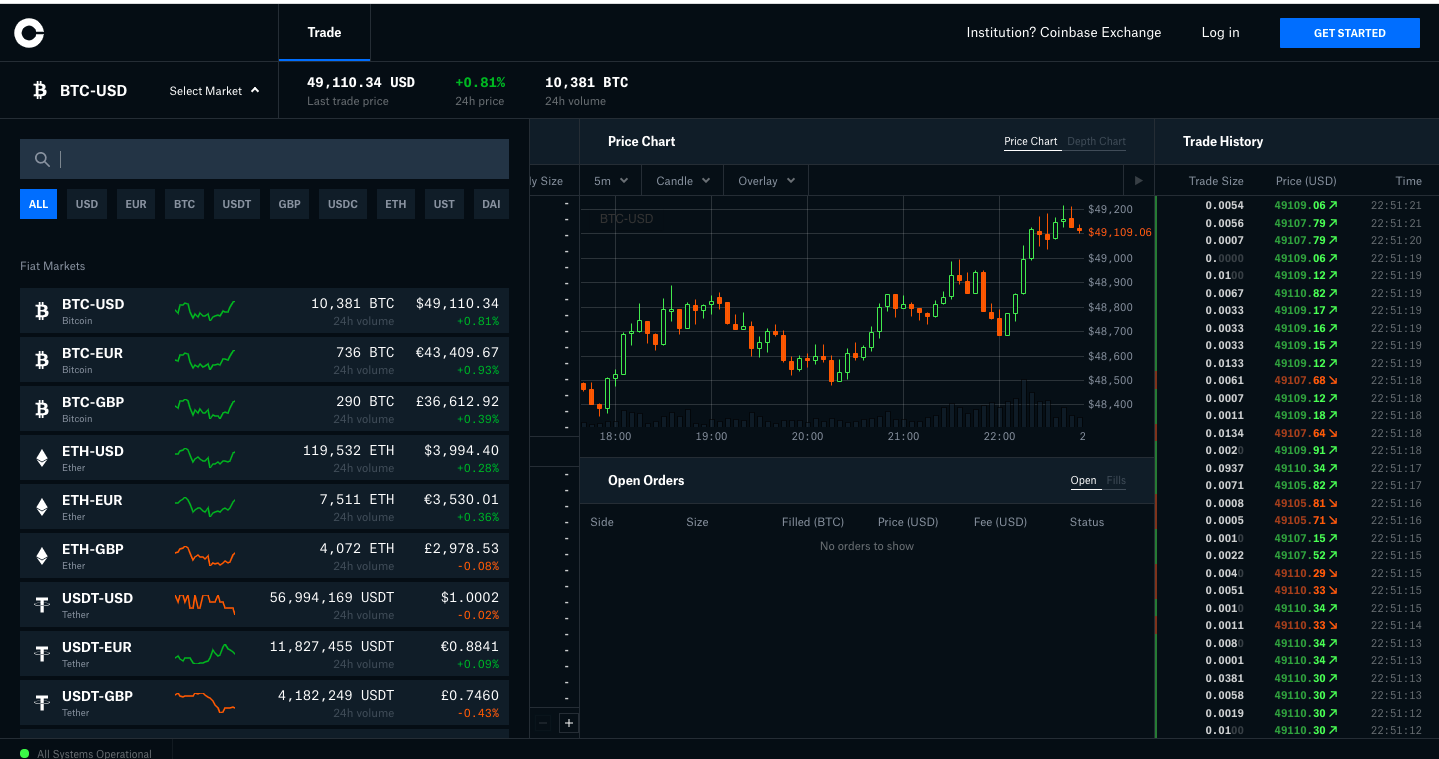Viewport: 1439px width, 759px height.
Task: Filter markets by DAI
Action: click(x=491, y=204)
